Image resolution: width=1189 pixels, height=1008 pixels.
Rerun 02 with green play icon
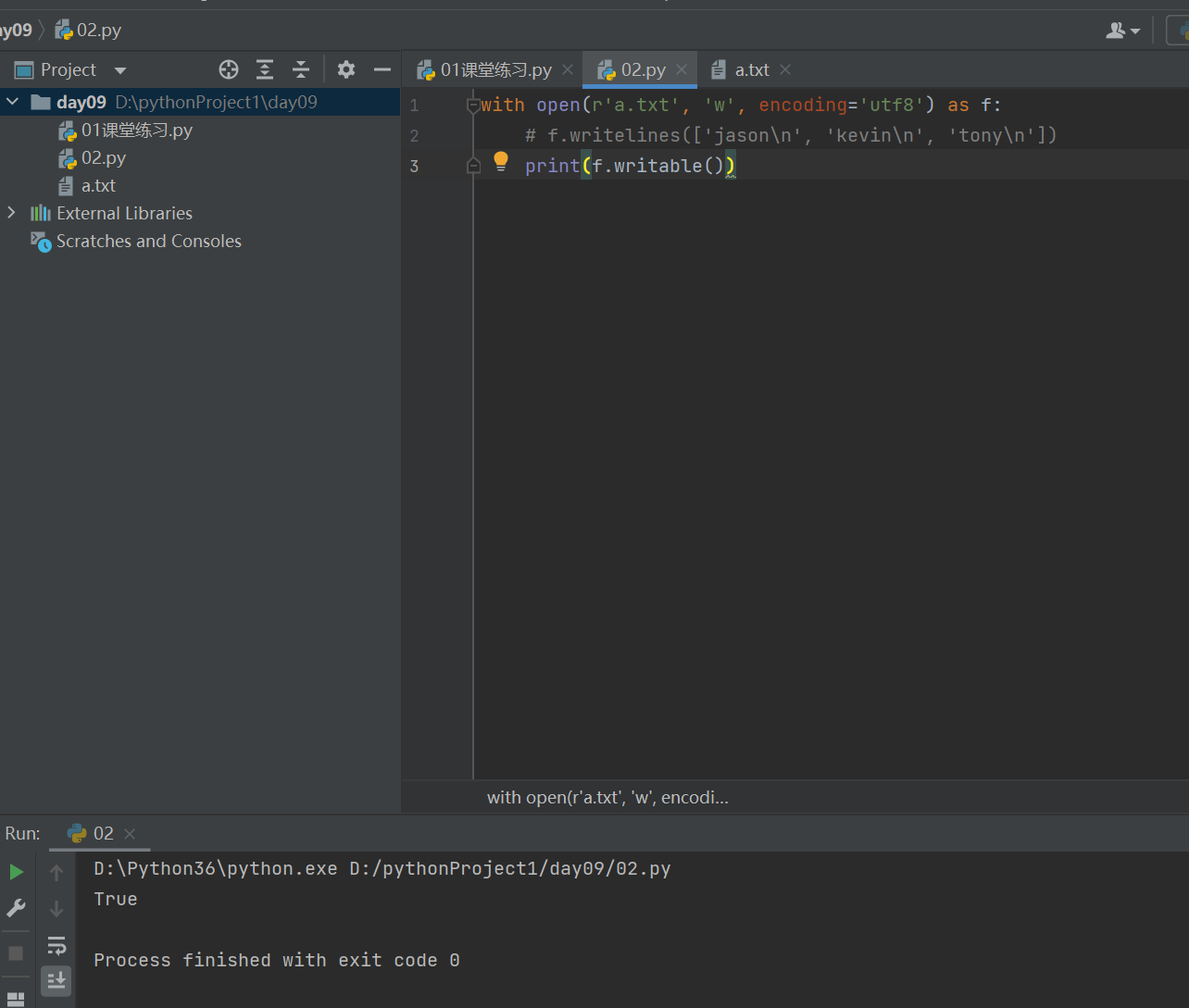point(16,872)
